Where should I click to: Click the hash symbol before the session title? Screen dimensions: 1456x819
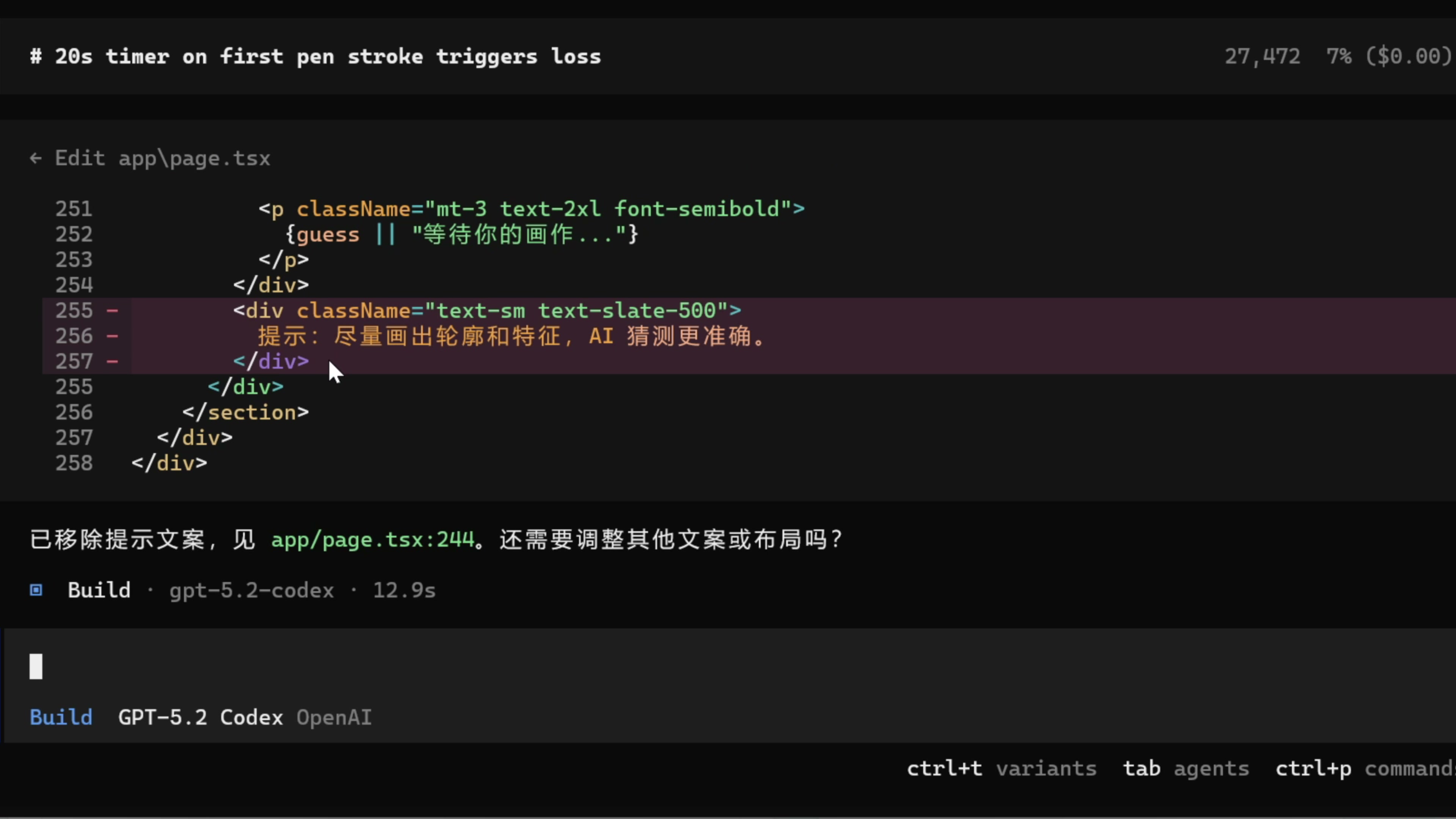[x=36, y=56]
